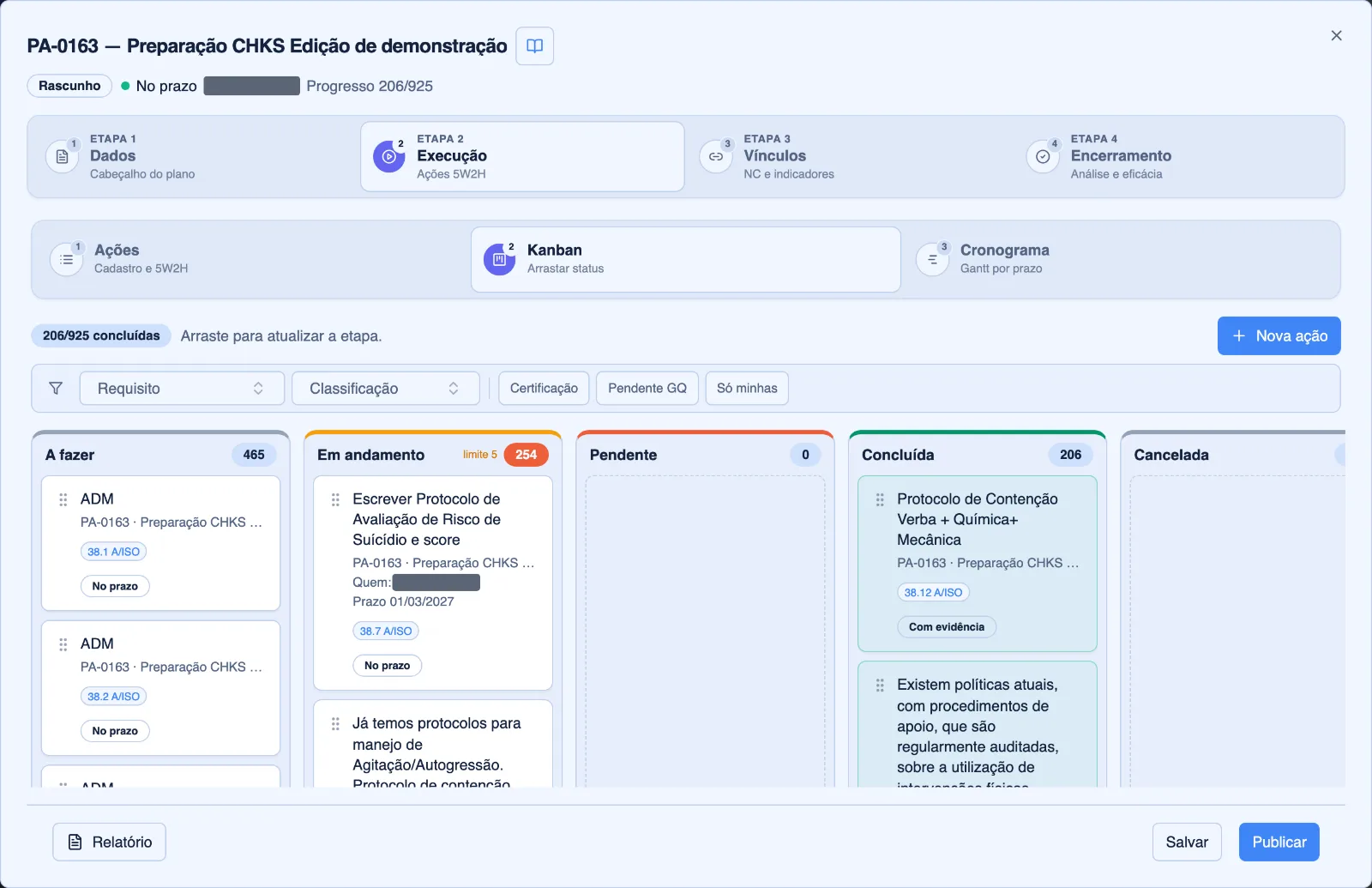Grab the drag handle on the 38.1 A/ISO card
Viewport: 1372px width, 888px height.
63,499
